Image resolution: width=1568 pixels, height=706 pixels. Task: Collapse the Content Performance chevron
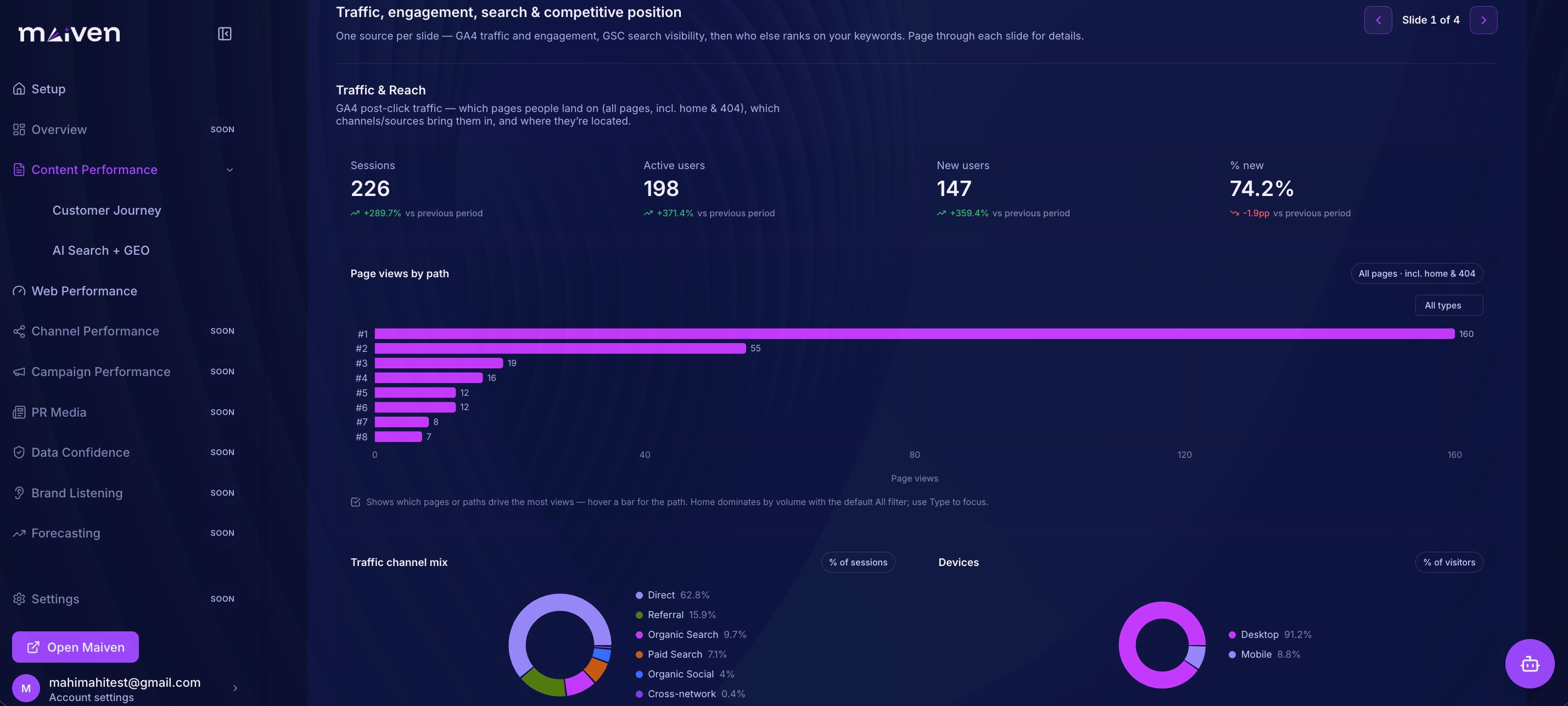[x=229, y=170]
